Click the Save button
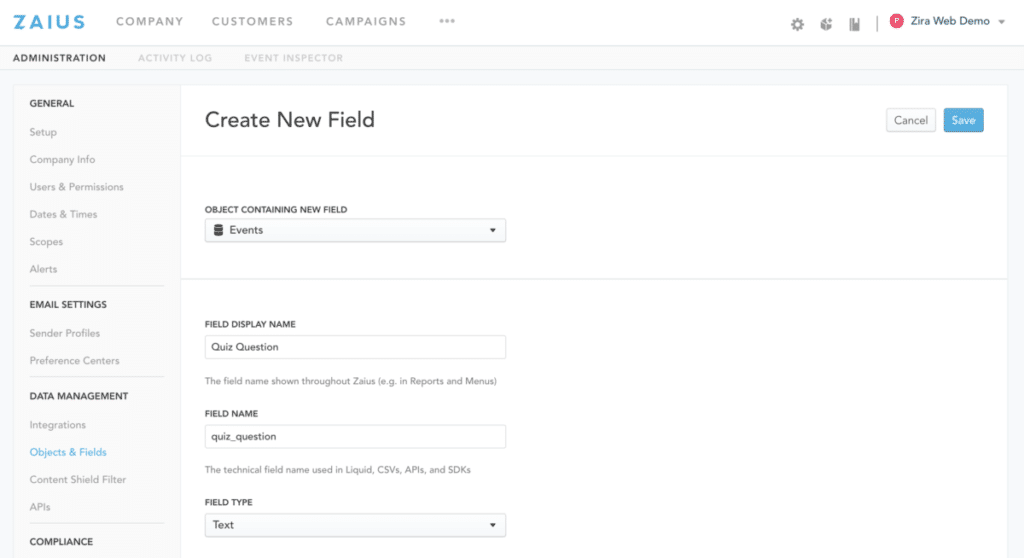 [x=963, y=120]
